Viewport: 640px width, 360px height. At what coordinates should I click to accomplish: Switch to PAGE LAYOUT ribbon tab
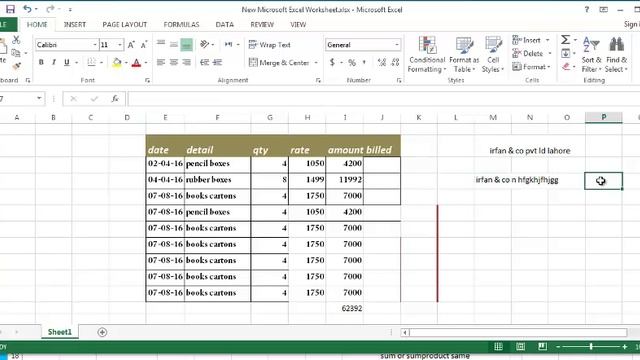124,24
